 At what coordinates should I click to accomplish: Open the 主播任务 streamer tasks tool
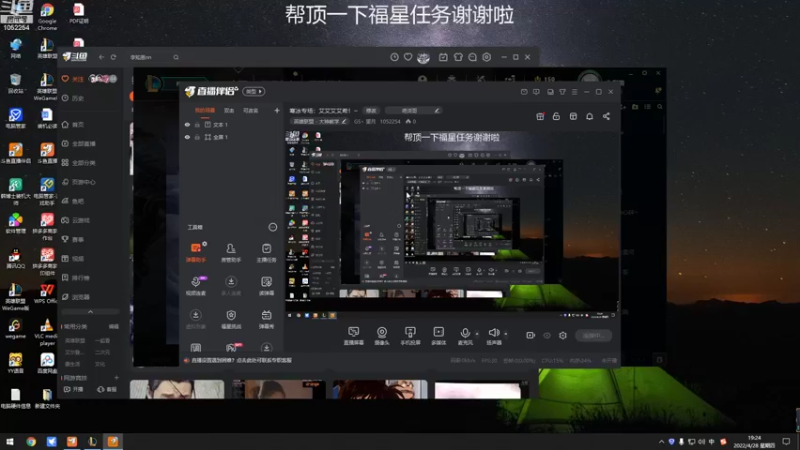[x=266, y=253]
